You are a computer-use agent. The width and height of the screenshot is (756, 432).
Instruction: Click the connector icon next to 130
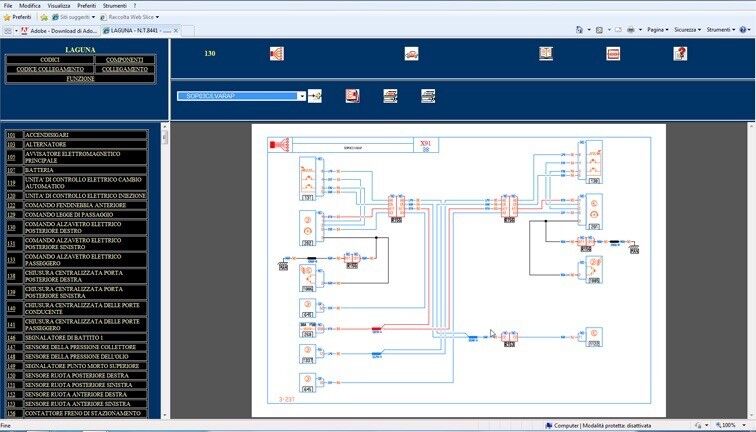[277, 54]
